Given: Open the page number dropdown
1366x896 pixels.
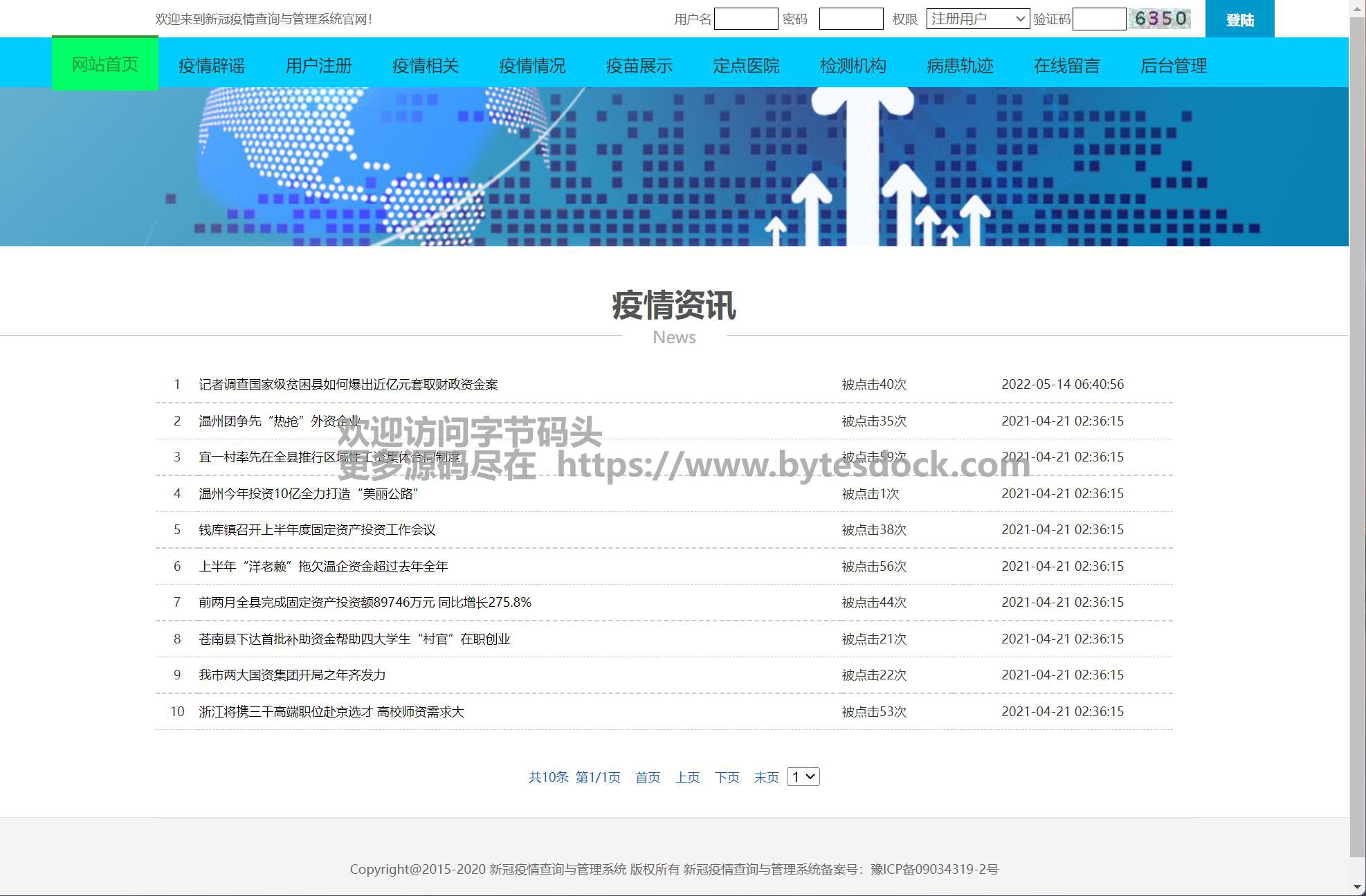Looking at the screenshot, I should (x=803, y=777).
